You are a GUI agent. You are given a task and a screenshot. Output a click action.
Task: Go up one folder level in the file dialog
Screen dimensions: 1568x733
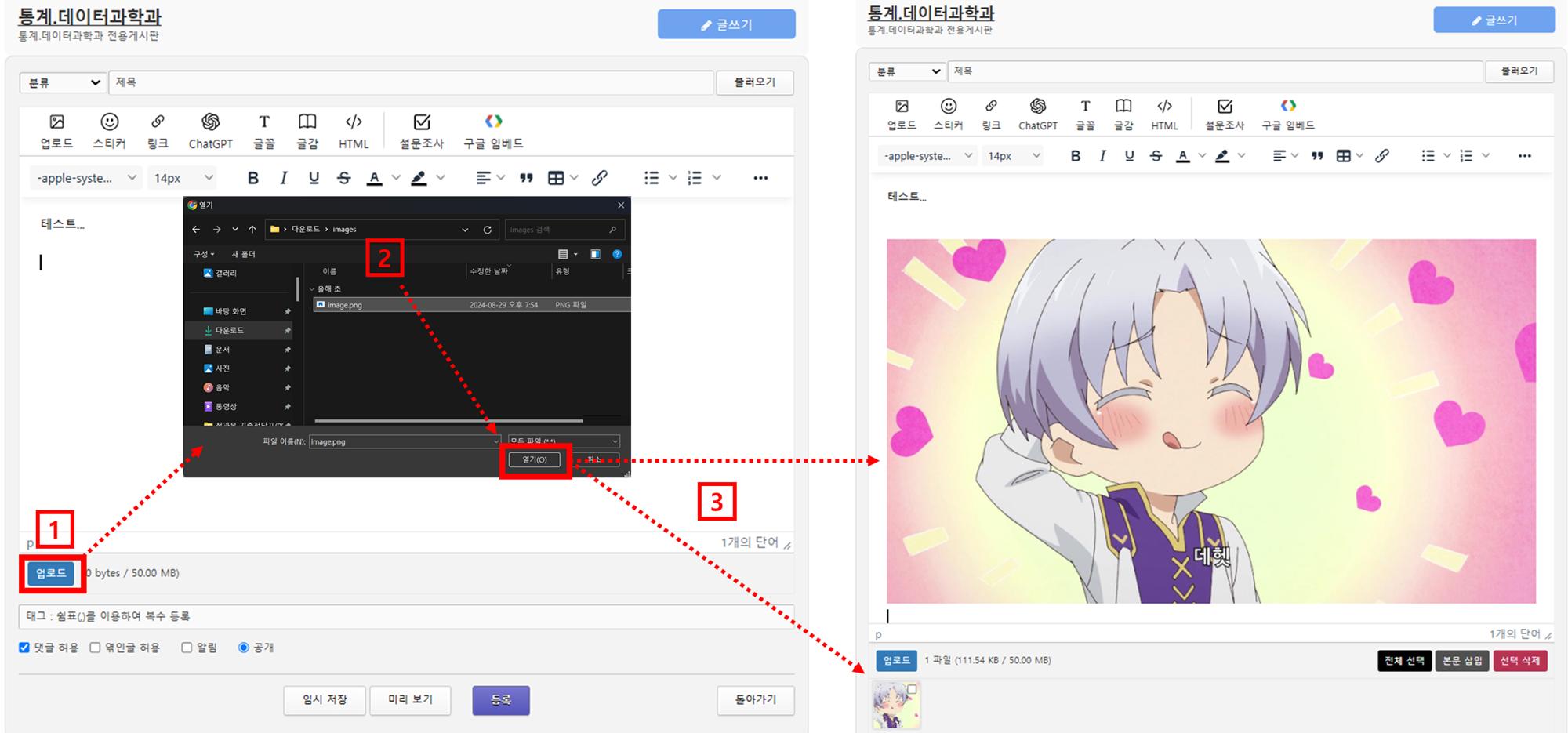[252, 230]
